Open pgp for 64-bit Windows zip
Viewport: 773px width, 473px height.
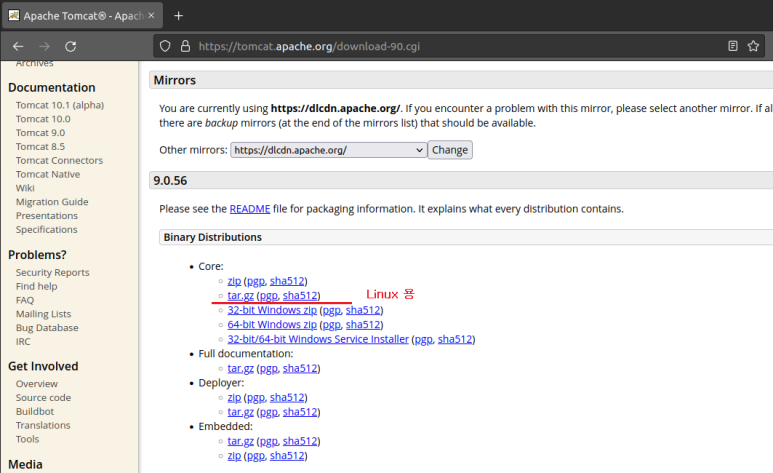332,325
